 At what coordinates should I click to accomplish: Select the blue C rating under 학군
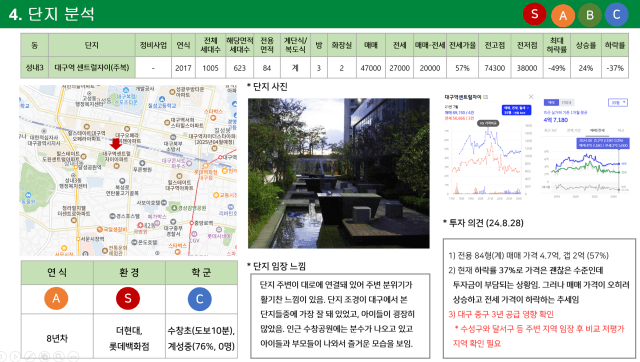point(200,299)
